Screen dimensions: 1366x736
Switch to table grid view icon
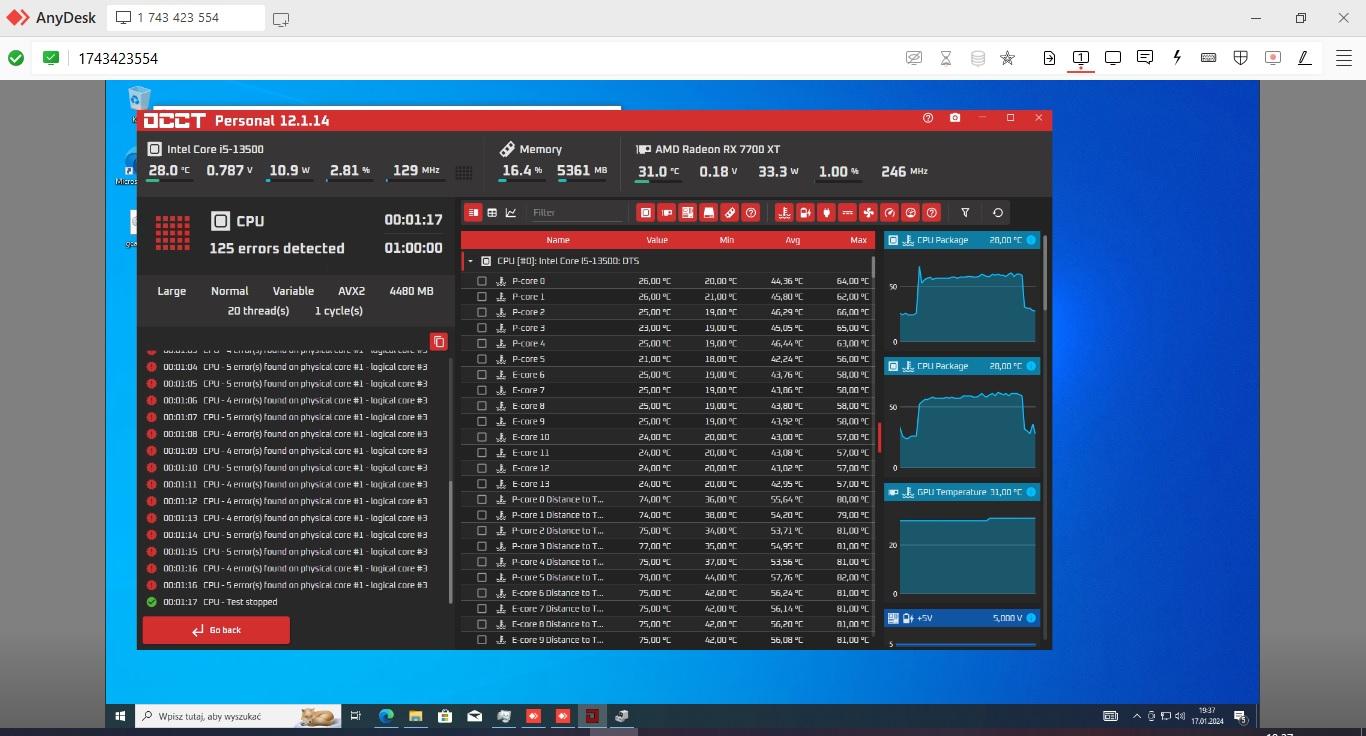pyautogui.click(x=492, y=213)
